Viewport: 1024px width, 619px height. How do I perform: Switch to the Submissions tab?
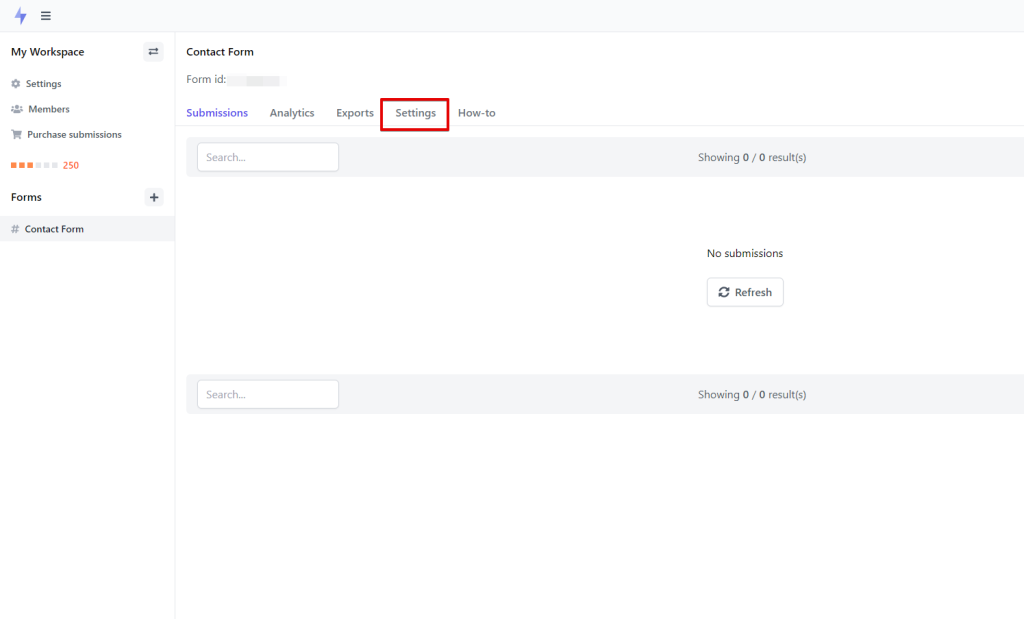217,113
